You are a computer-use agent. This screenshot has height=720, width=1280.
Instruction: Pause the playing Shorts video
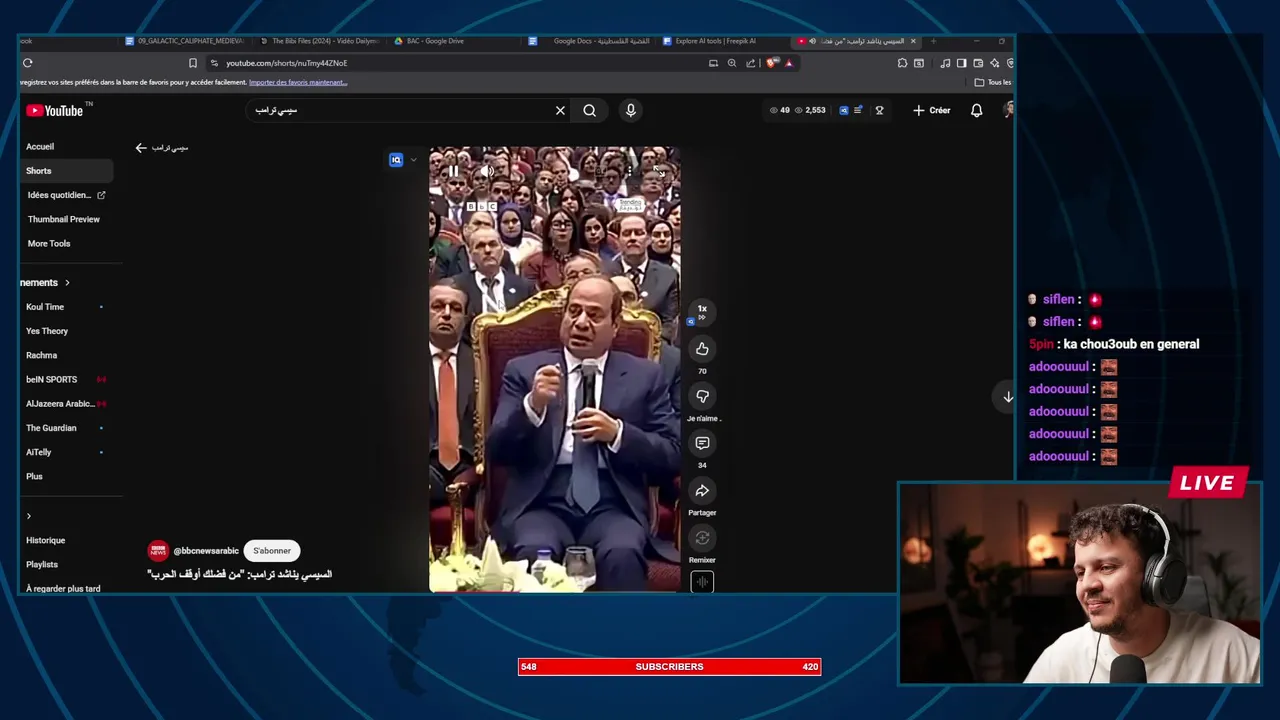tap(453, 171)
